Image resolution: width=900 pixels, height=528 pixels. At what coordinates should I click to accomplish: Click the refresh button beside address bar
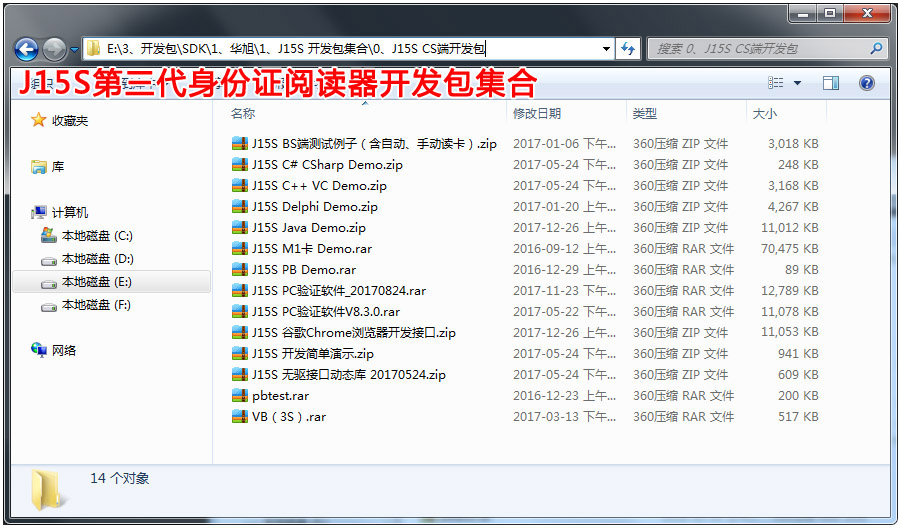point(628,48)
